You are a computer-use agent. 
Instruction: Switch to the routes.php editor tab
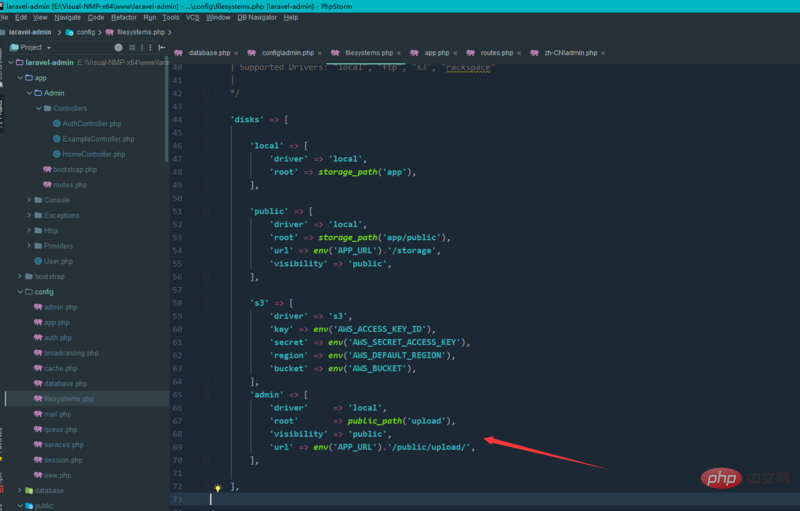(496, 53)
